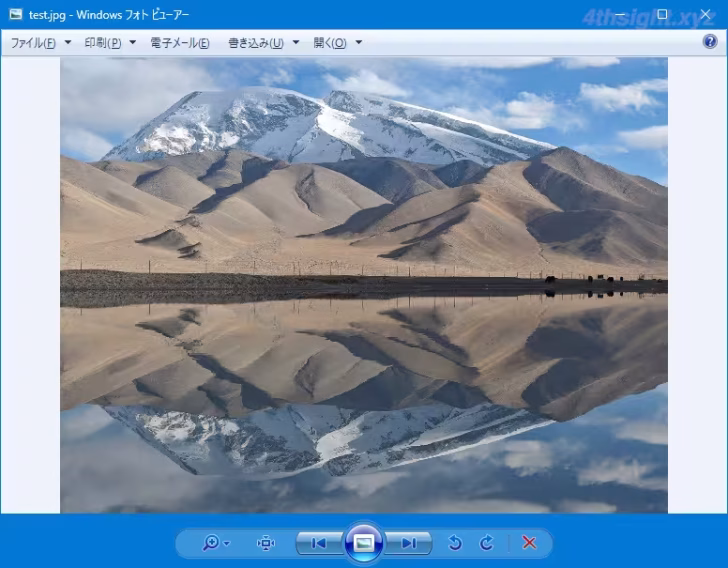The height and width of the screenshot is (568, 728).
Task: Click the displayed mountain photo
Action: [x=364, y=285]
